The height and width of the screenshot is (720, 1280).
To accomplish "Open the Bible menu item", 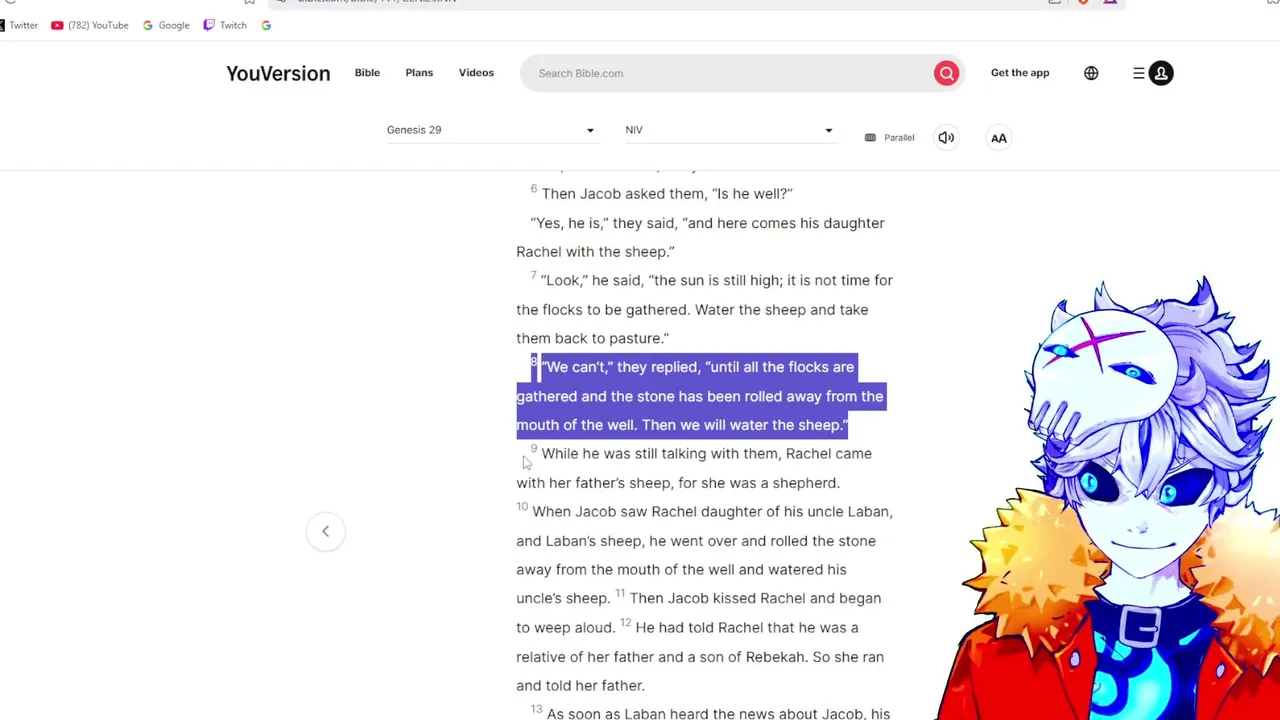I will click(x=367, y=73).
